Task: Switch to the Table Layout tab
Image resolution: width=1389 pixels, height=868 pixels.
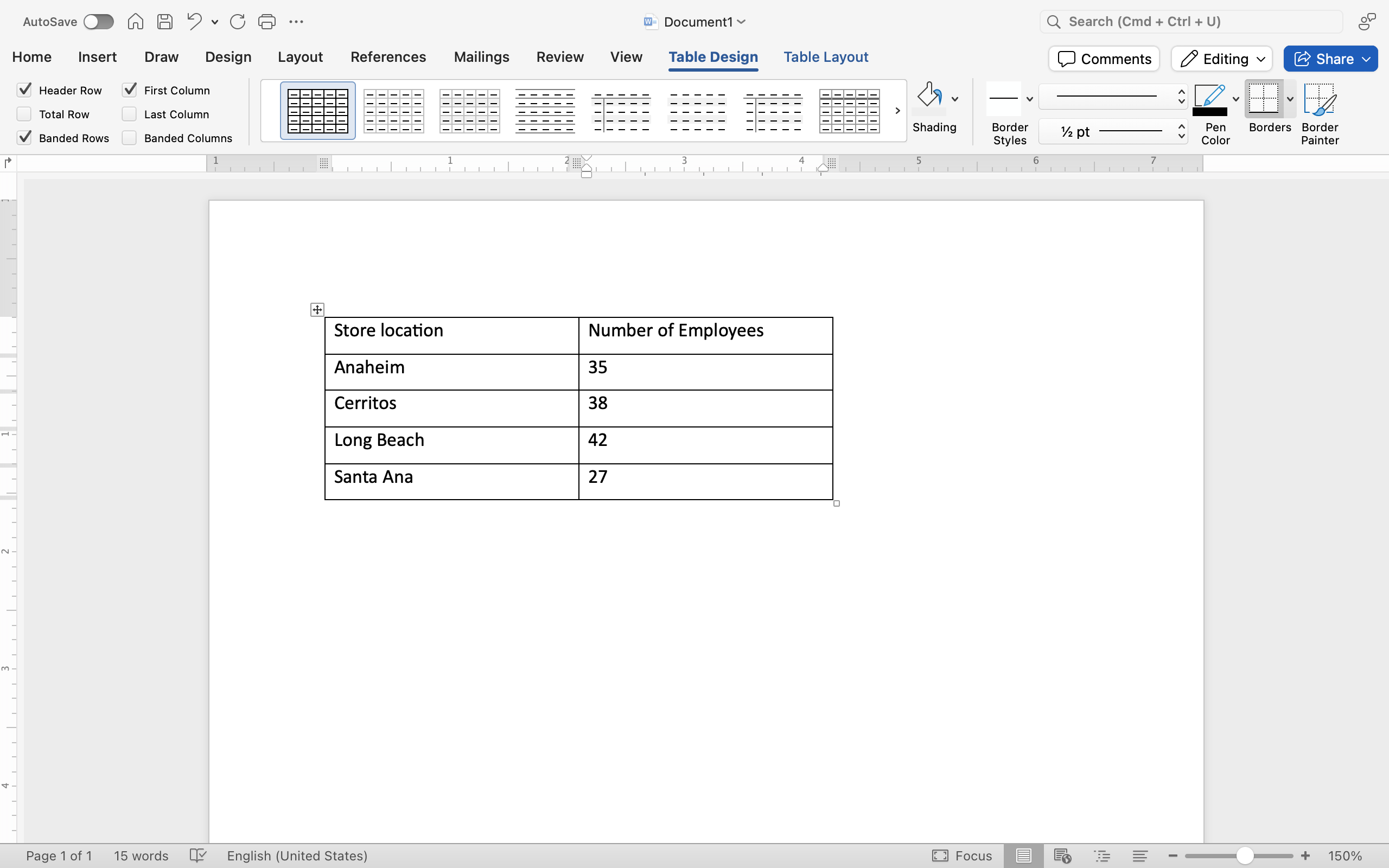Action: pos(825,57)
